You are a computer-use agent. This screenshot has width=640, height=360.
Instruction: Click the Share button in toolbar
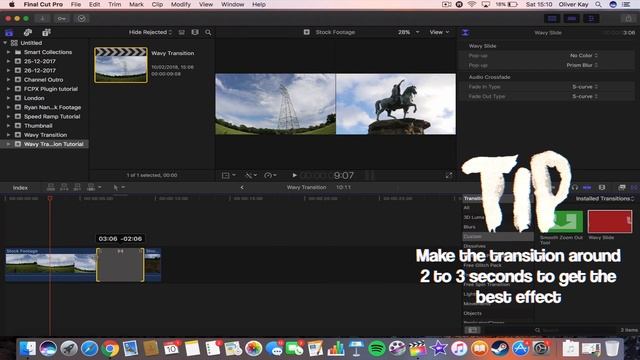point(628,18)
